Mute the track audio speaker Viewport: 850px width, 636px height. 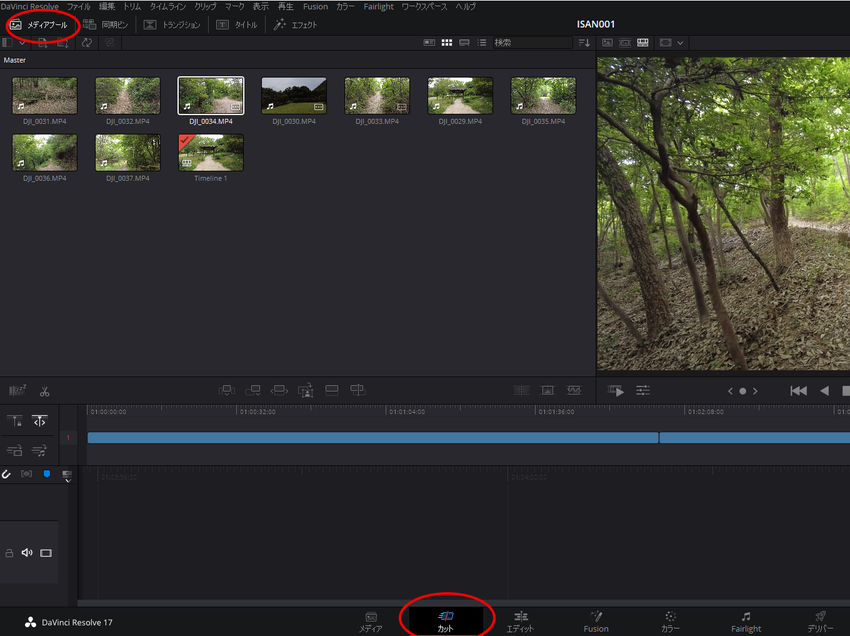(27, 553)
